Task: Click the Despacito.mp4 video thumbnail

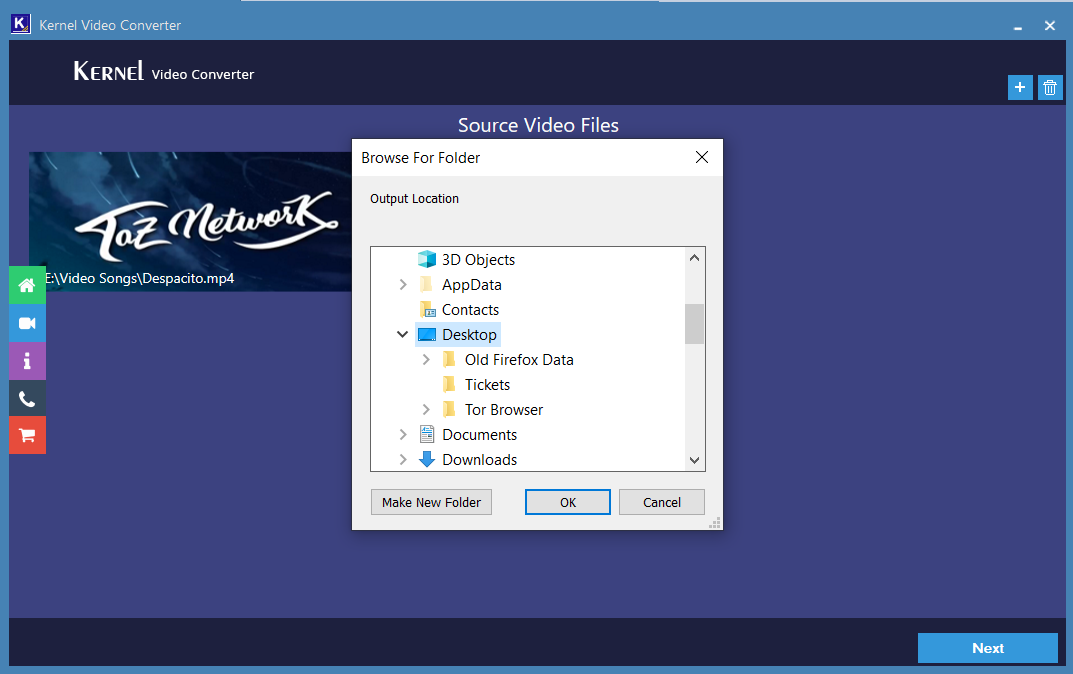Action: click(x=190, y=222)
